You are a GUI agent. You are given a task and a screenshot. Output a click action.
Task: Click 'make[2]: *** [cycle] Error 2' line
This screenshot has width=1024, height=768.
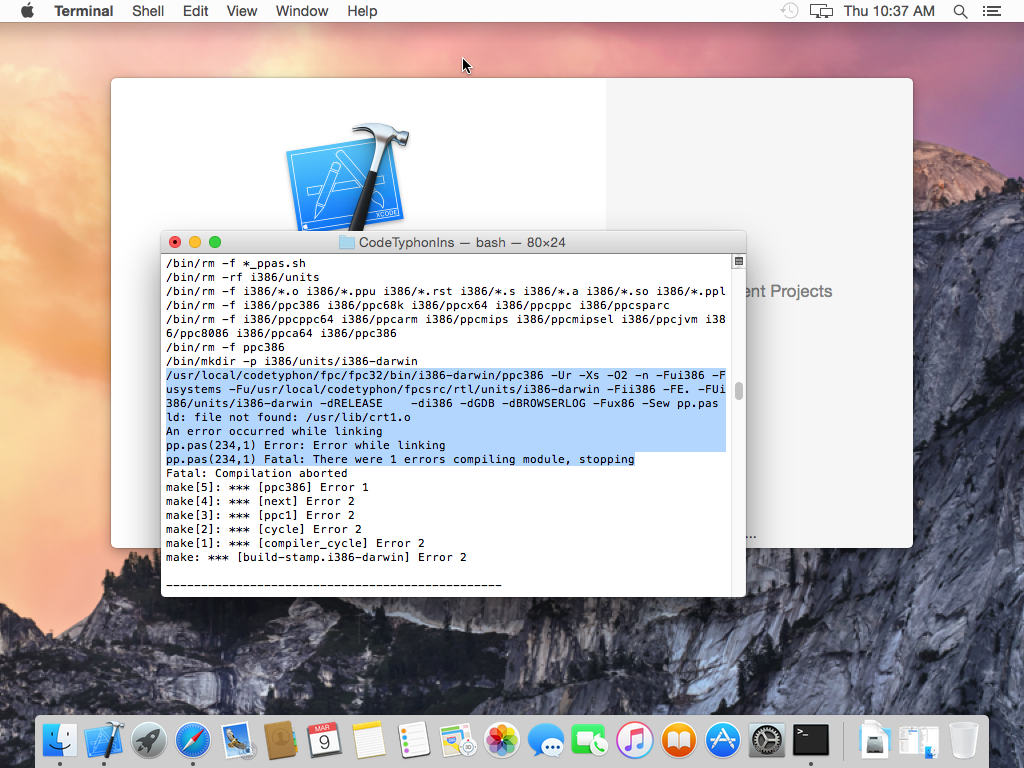[264, 530]
